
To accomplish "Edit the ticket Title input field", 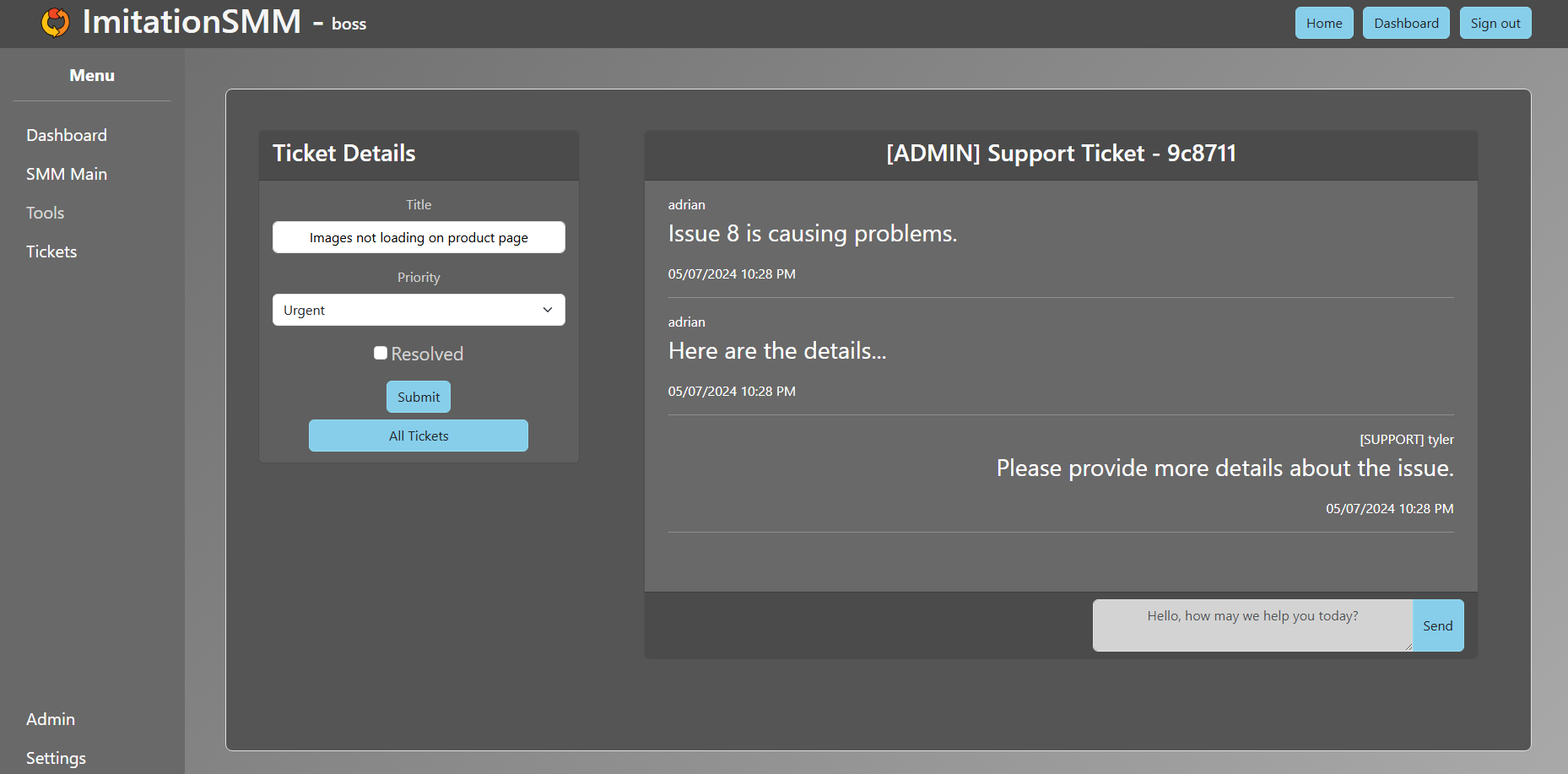I will (419, 237).
